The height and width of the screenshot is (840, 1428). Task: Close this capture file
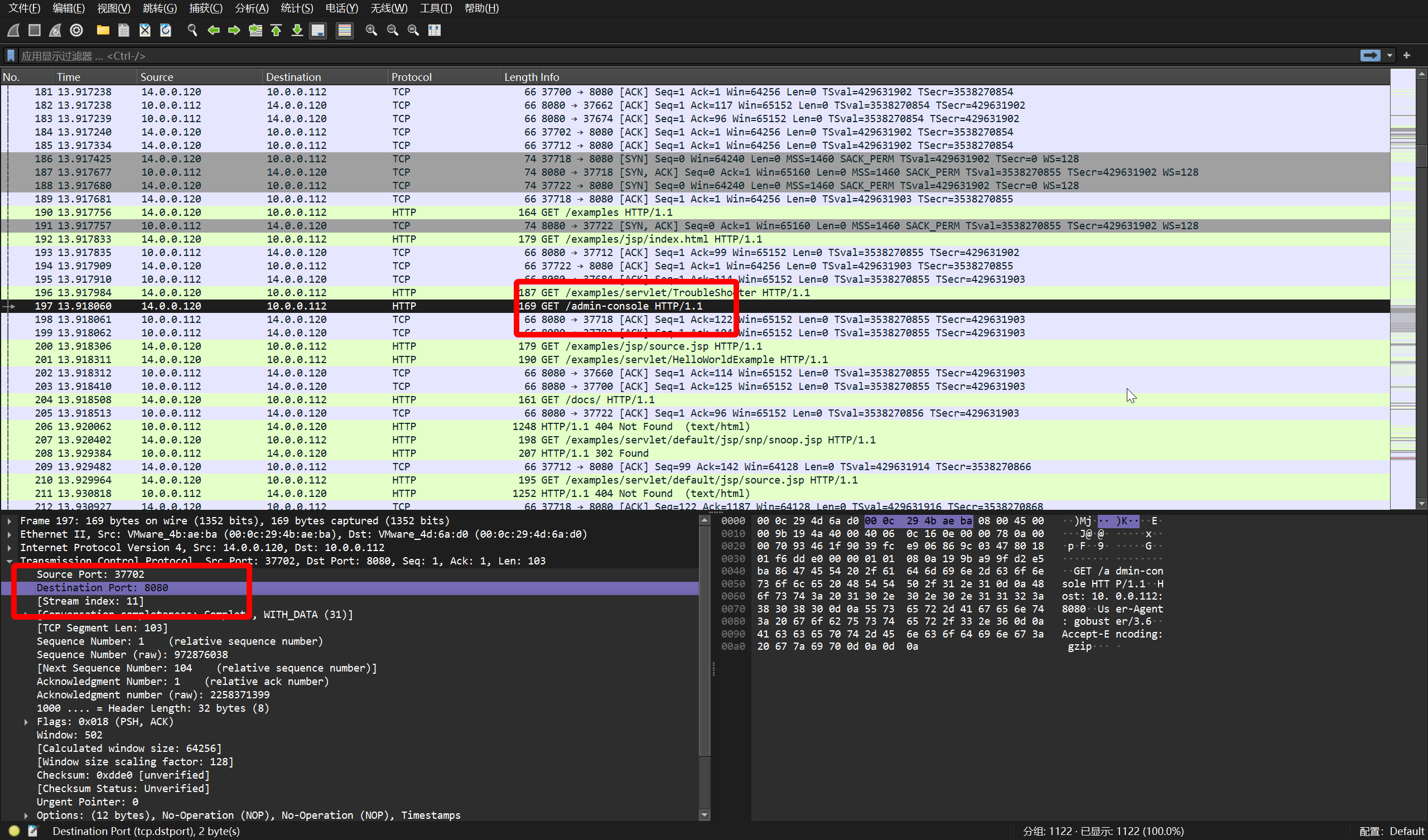[144, 30]
